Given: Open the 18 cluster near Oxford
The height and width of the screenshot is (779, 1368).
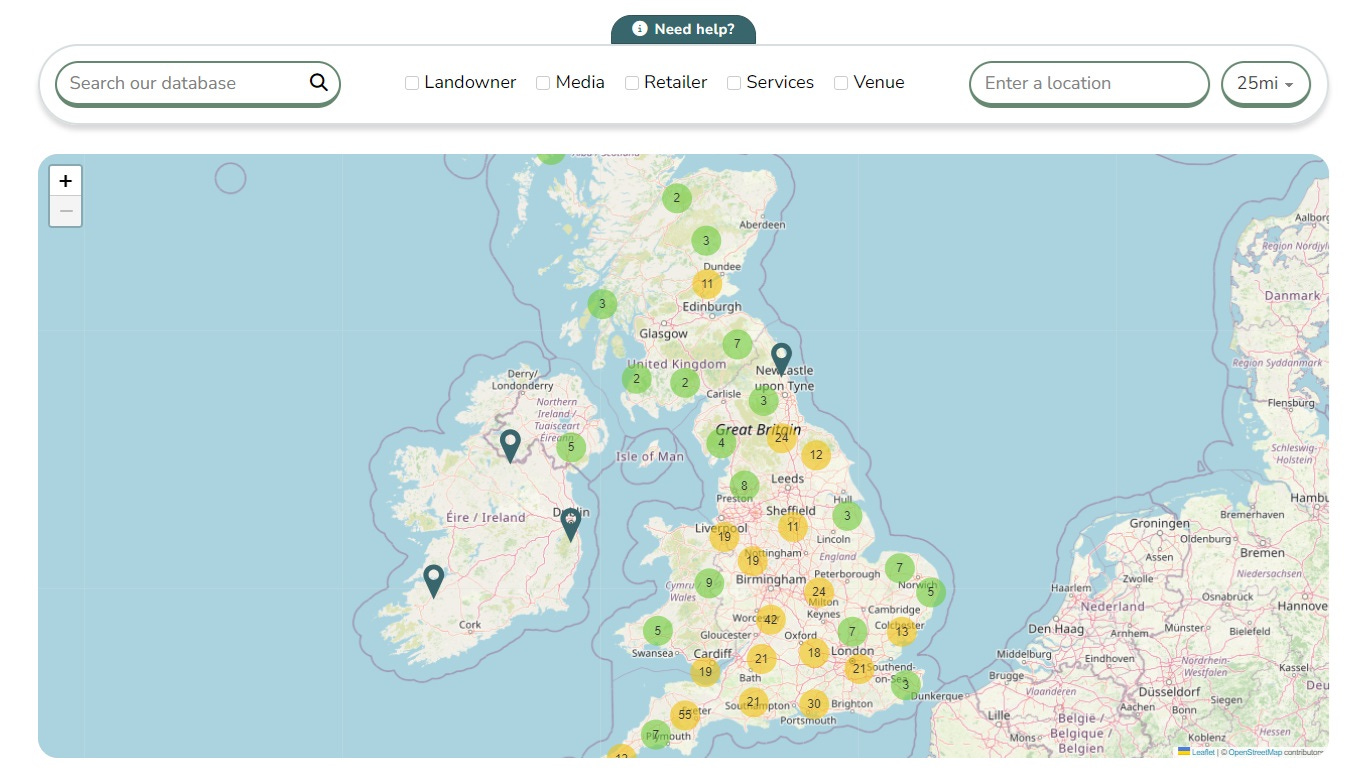Looking at the screenshot, I should pyautogui.click(x=814, y=653).
